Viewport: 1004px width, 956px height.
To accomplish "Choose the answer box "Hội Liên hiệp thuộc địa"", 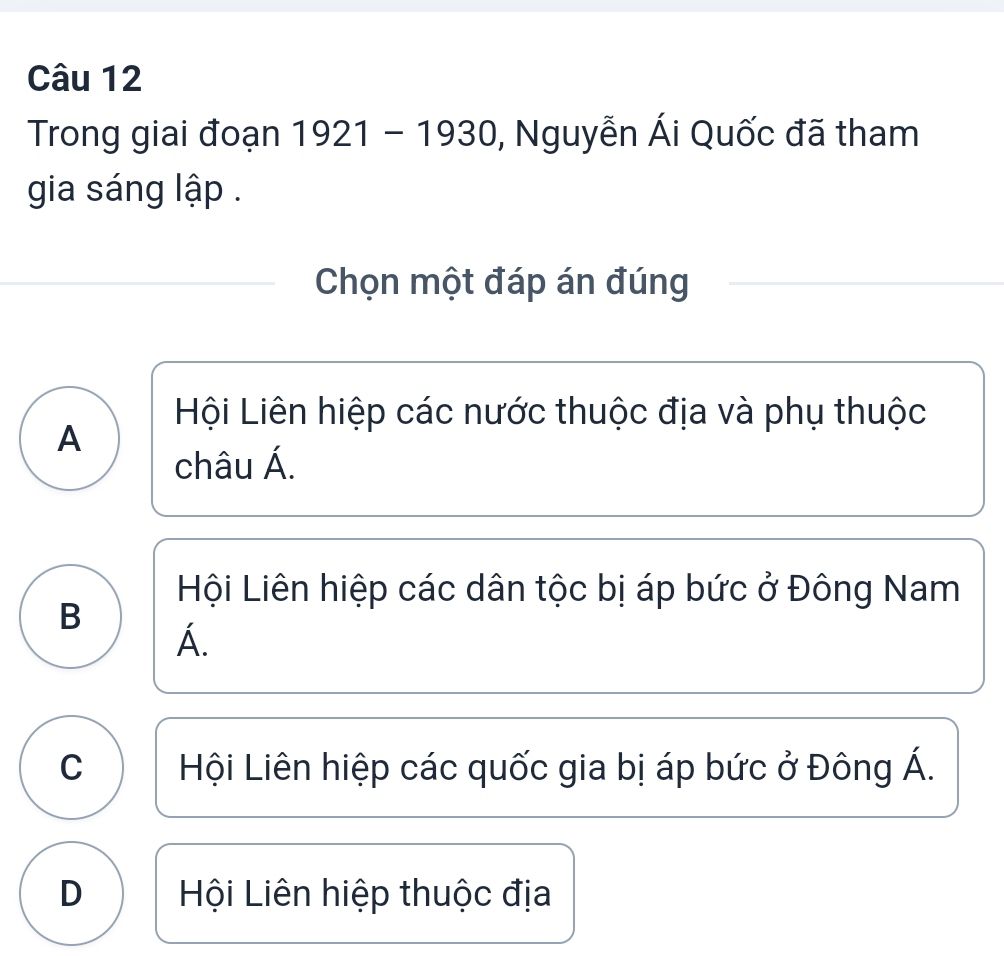I will point(365,894).
